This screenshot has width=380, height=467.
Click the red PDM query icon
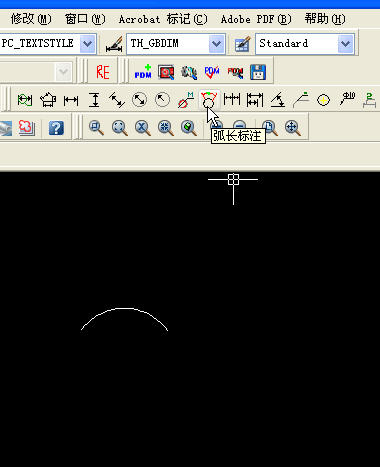tap(235, 72)
